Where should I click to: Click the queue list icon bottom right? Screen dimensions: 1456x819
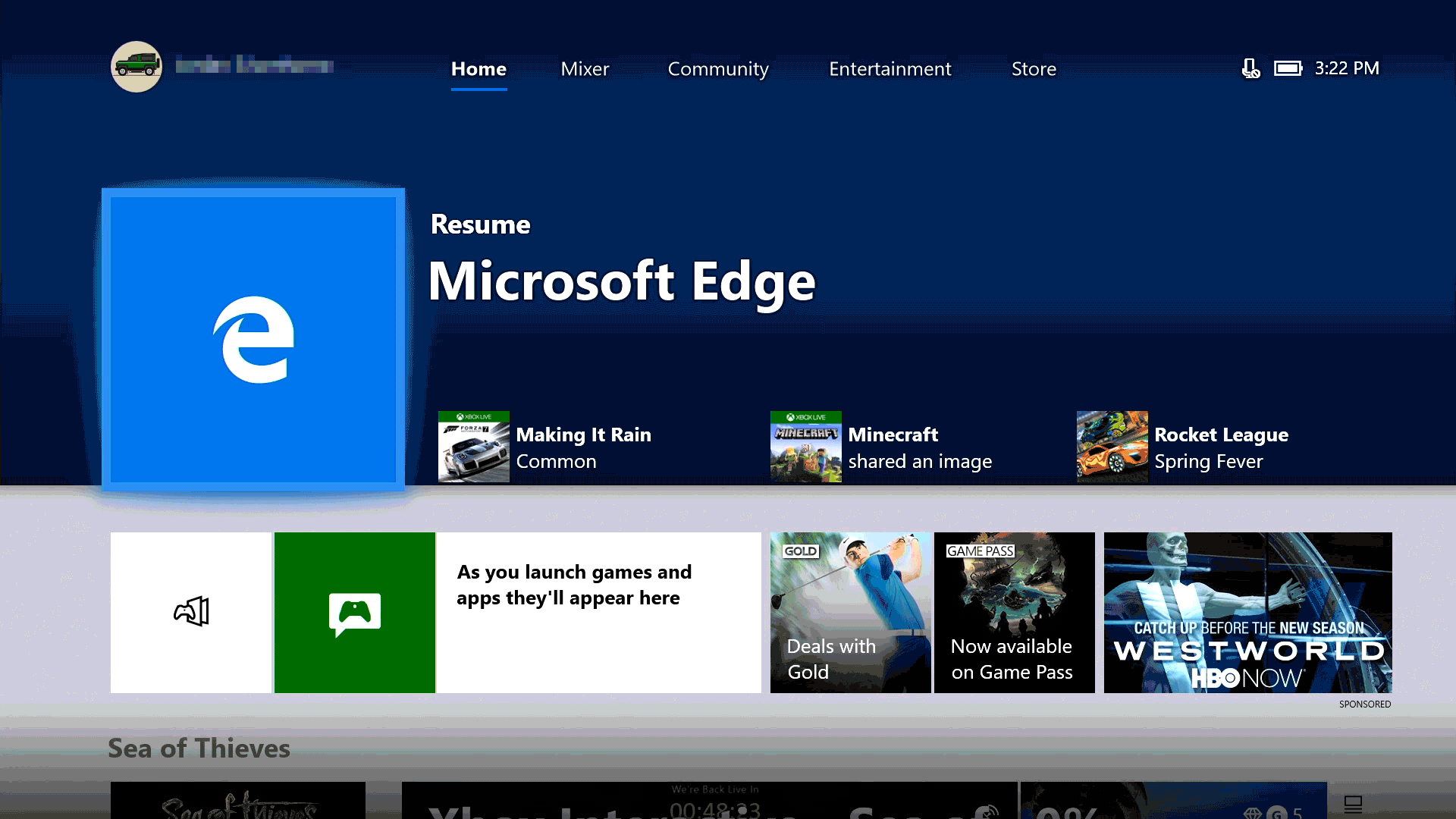pos(1352,802)
